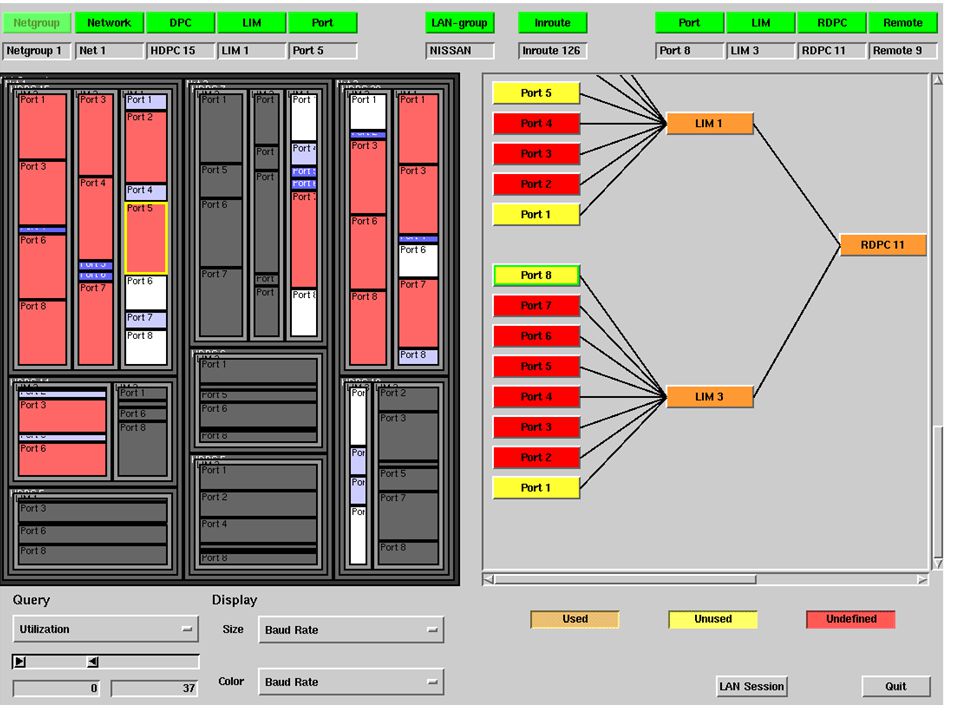Select yellow Port 5 node under LIM 1

click(536, 93)
